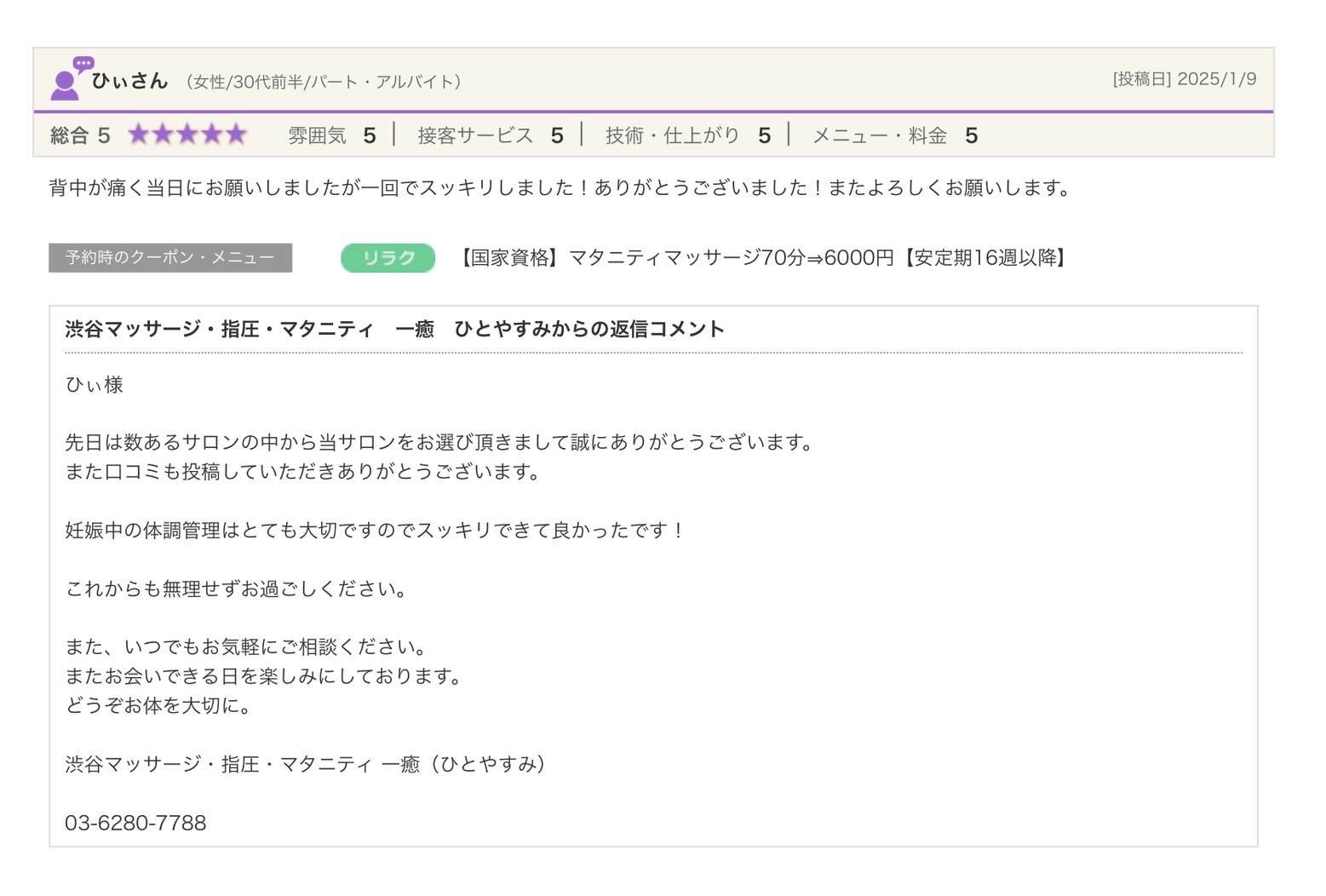
Task: Click the review text starting 背中が痛く
Action: [561, 187]
